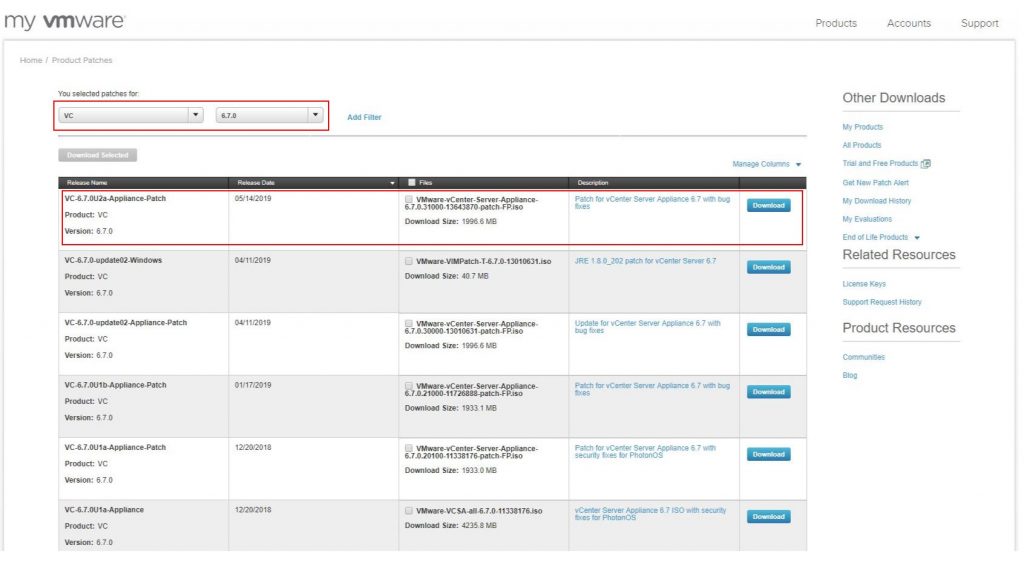Check the VIMPatch-T-6.7.0-13010631.iso checkbox
The width and height of the screenshot is (1024, 565).
click(408, 261)
